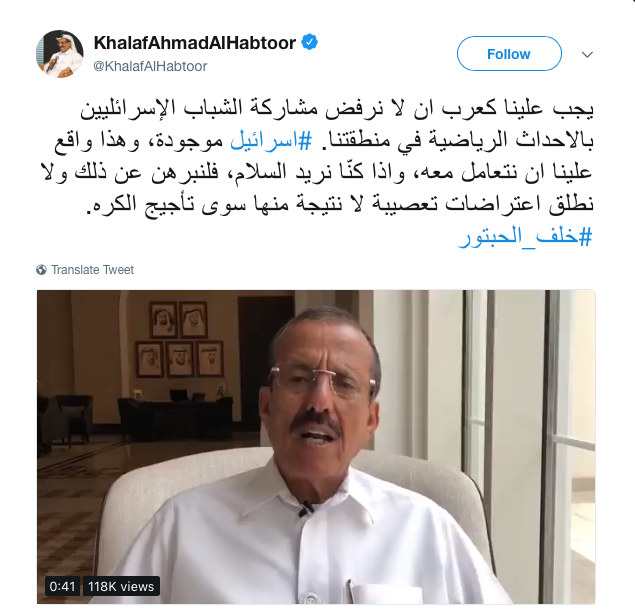Click the framed portraits in the video

179,339
